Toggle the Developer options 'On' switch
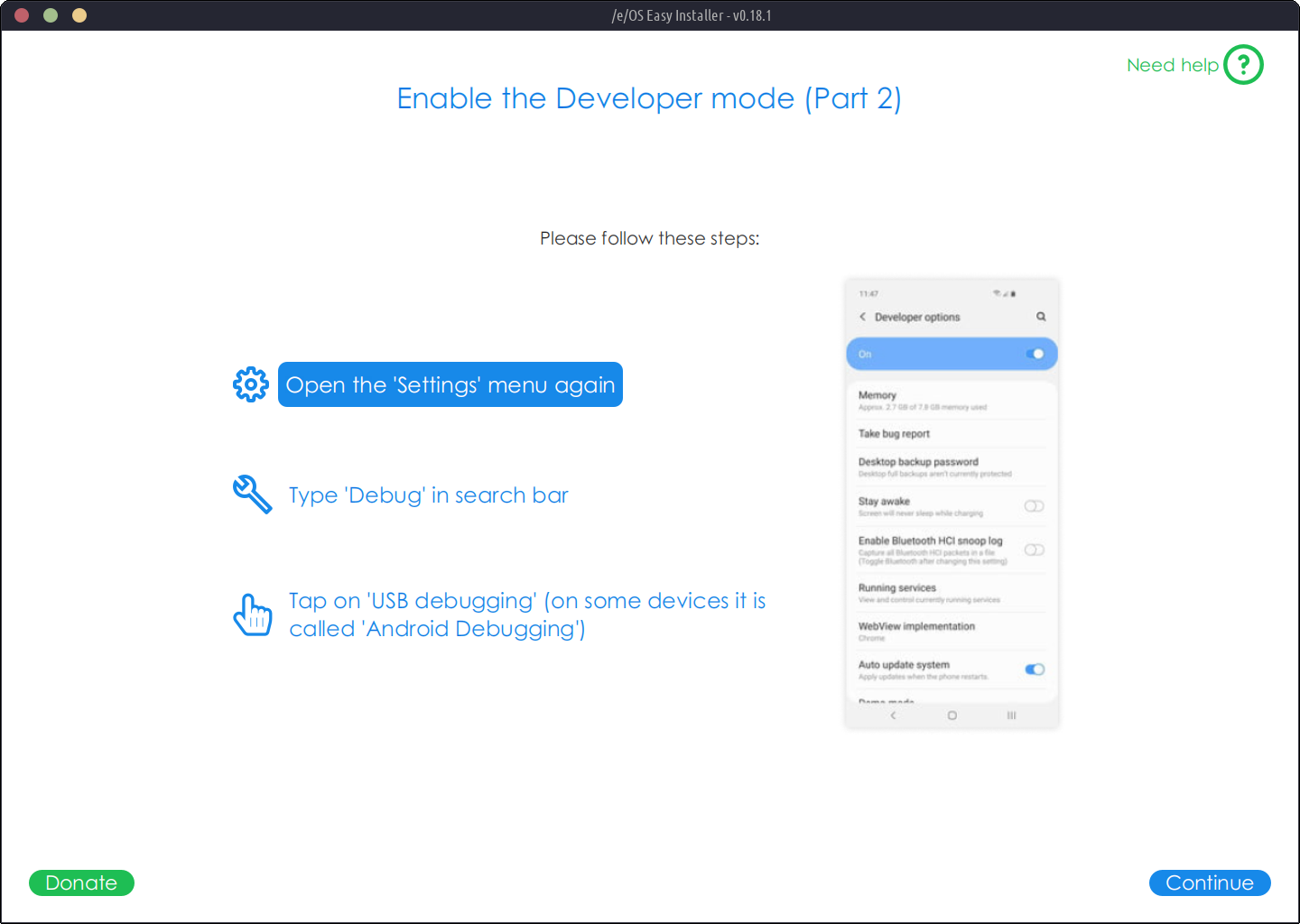Viewport: 1300px width, 924px height. (x=1035, y=354)
